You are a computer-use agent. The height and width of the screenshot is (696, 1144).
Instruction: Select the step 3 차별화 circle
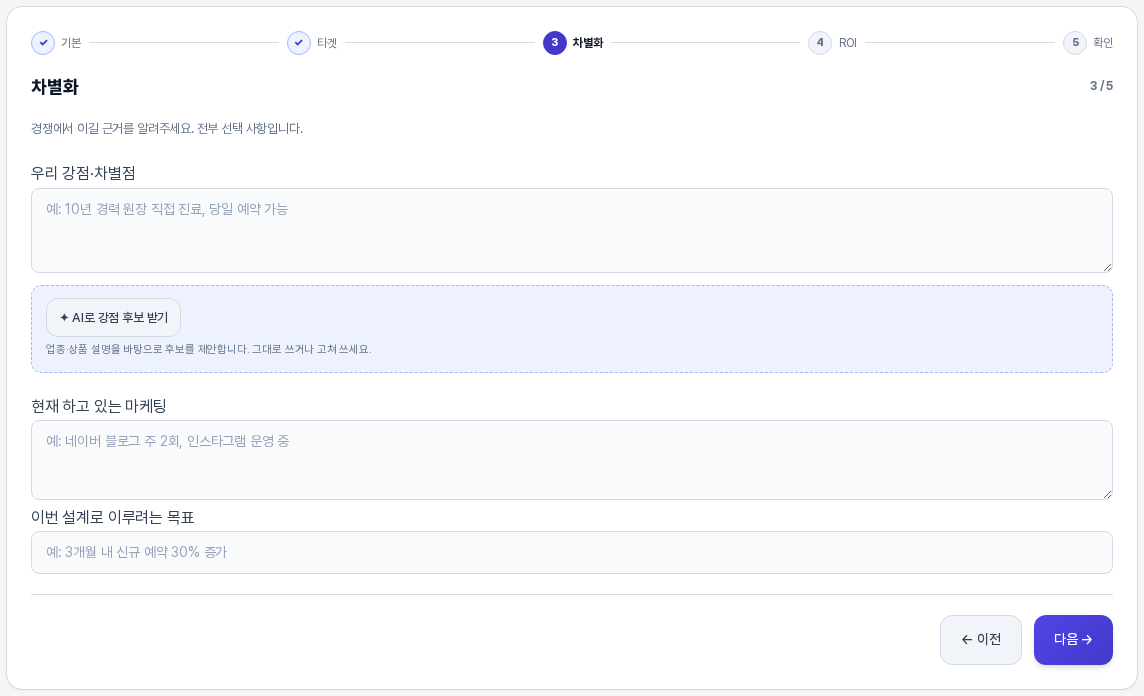(554, 43)
